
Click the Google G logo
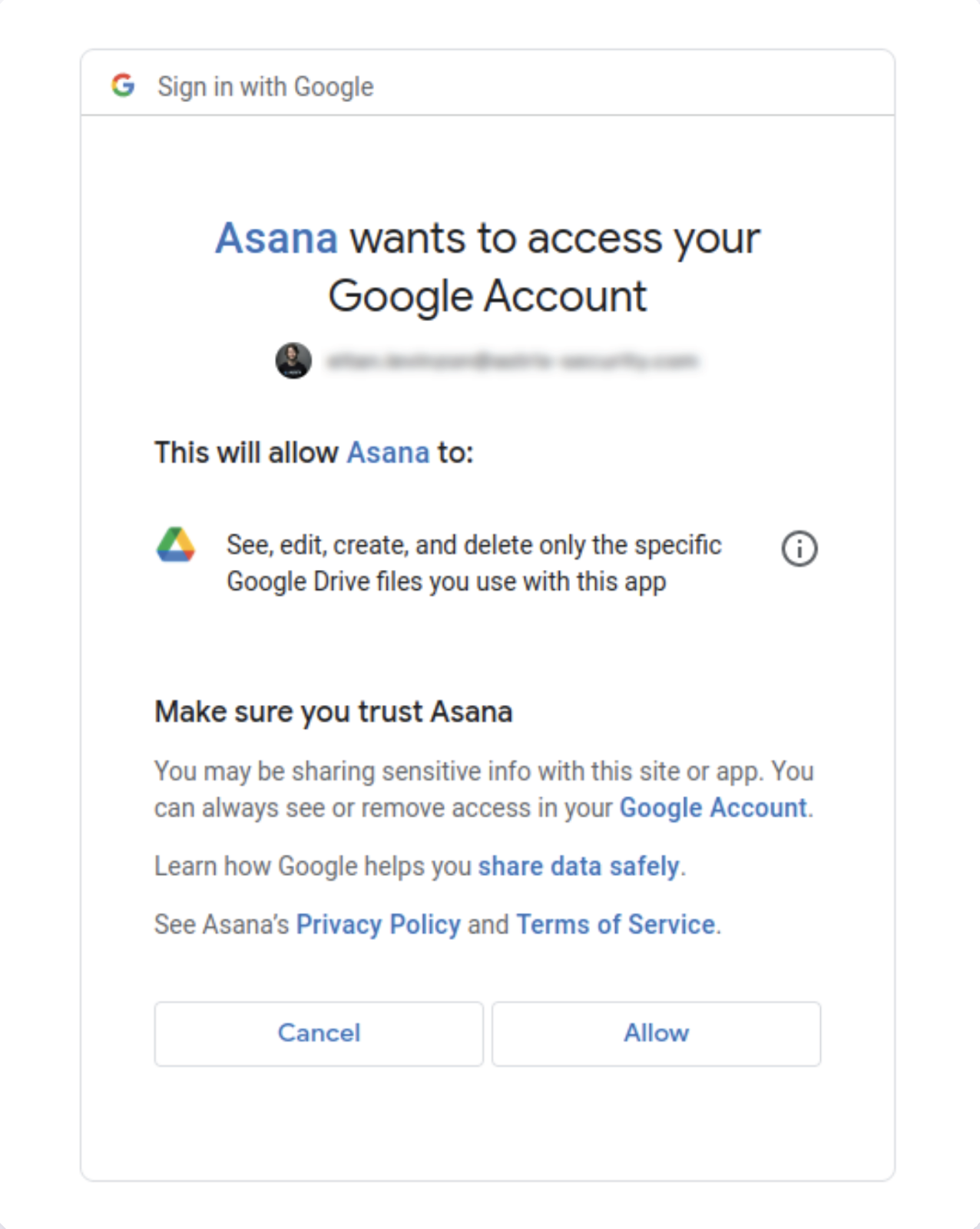[x=123, y=85]
